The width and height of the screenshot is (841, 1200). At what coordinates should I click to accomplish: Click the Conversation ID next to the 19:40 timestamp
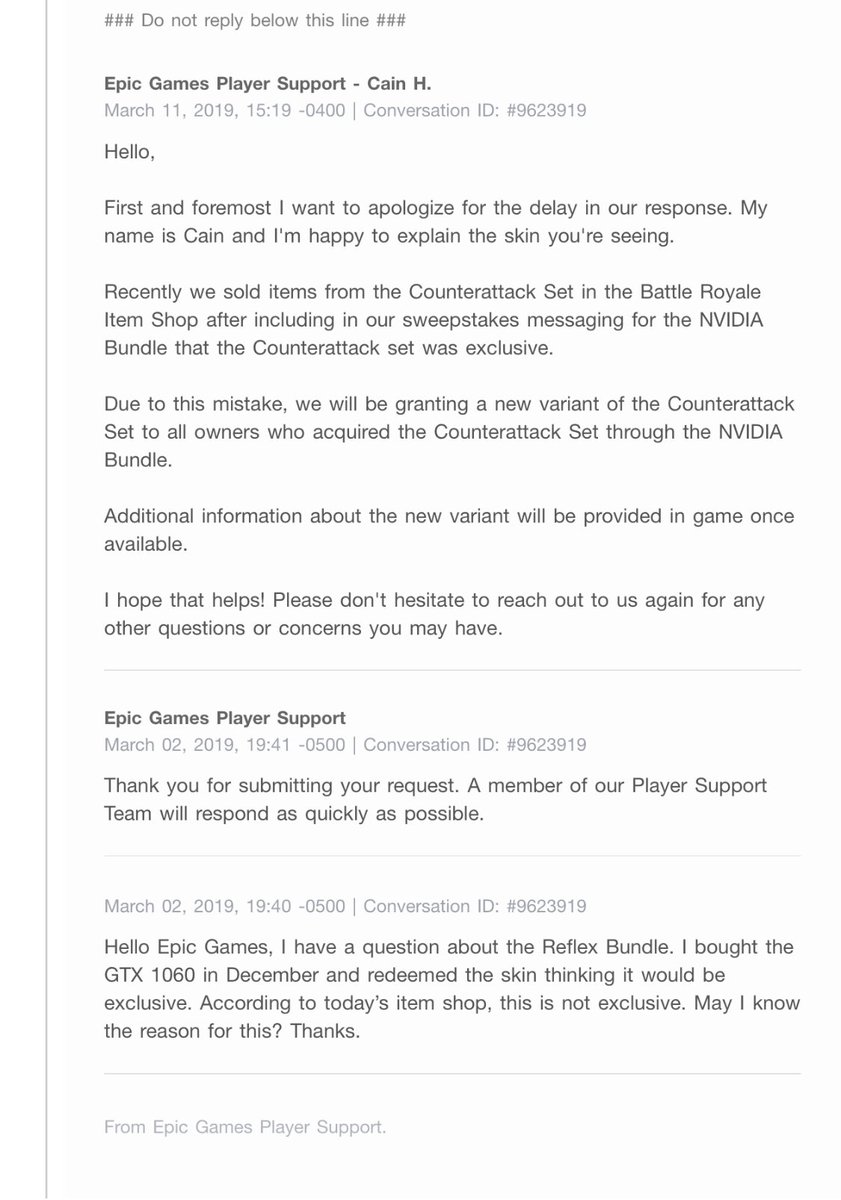(x=475, y=907)
